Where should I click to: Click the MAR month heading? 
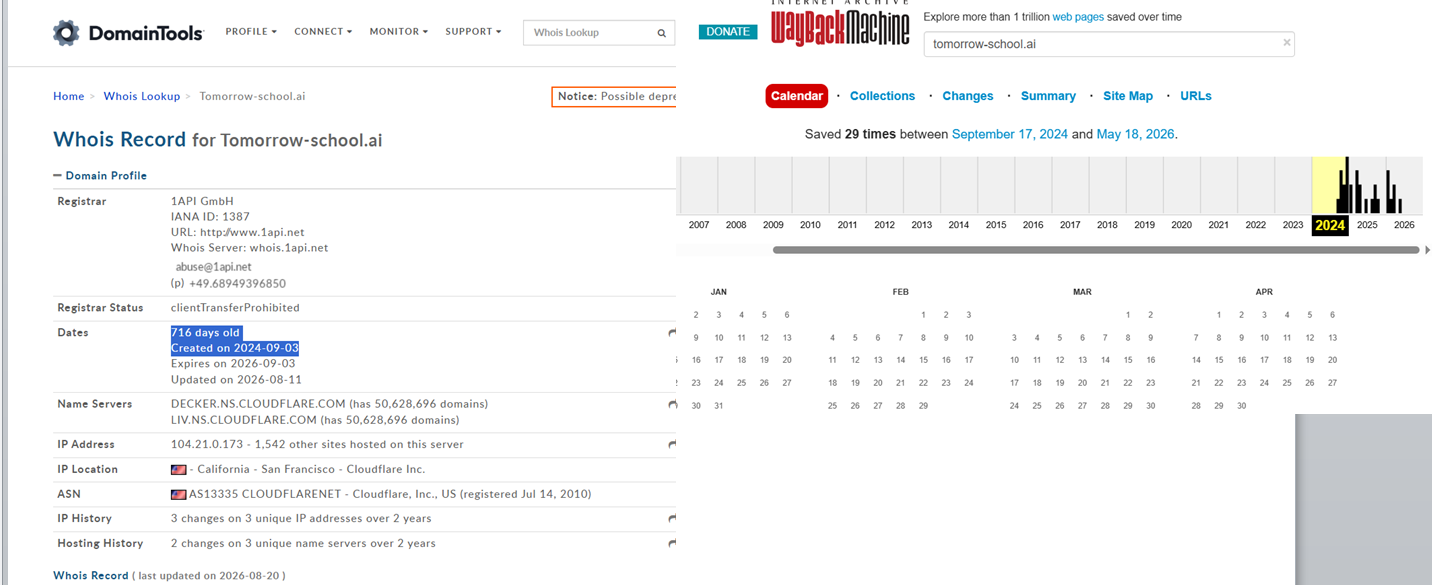tap(1082, 292)
